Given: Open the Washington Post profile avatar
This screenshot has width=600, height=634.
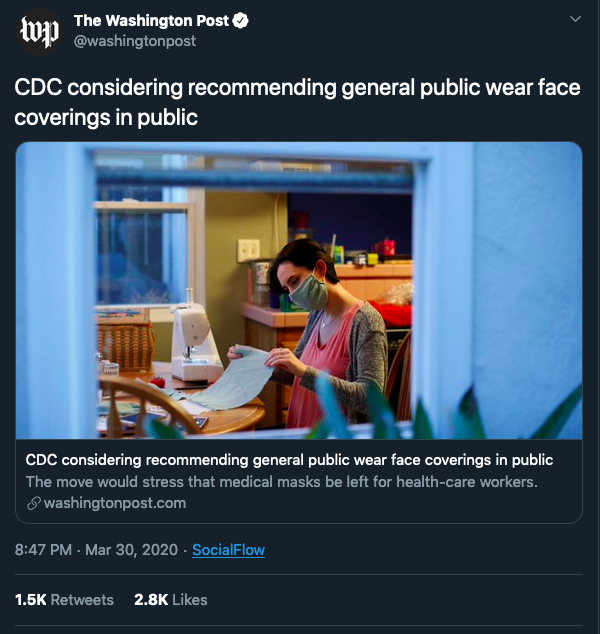Looking at the screenshot, I should tap(39, 31).
